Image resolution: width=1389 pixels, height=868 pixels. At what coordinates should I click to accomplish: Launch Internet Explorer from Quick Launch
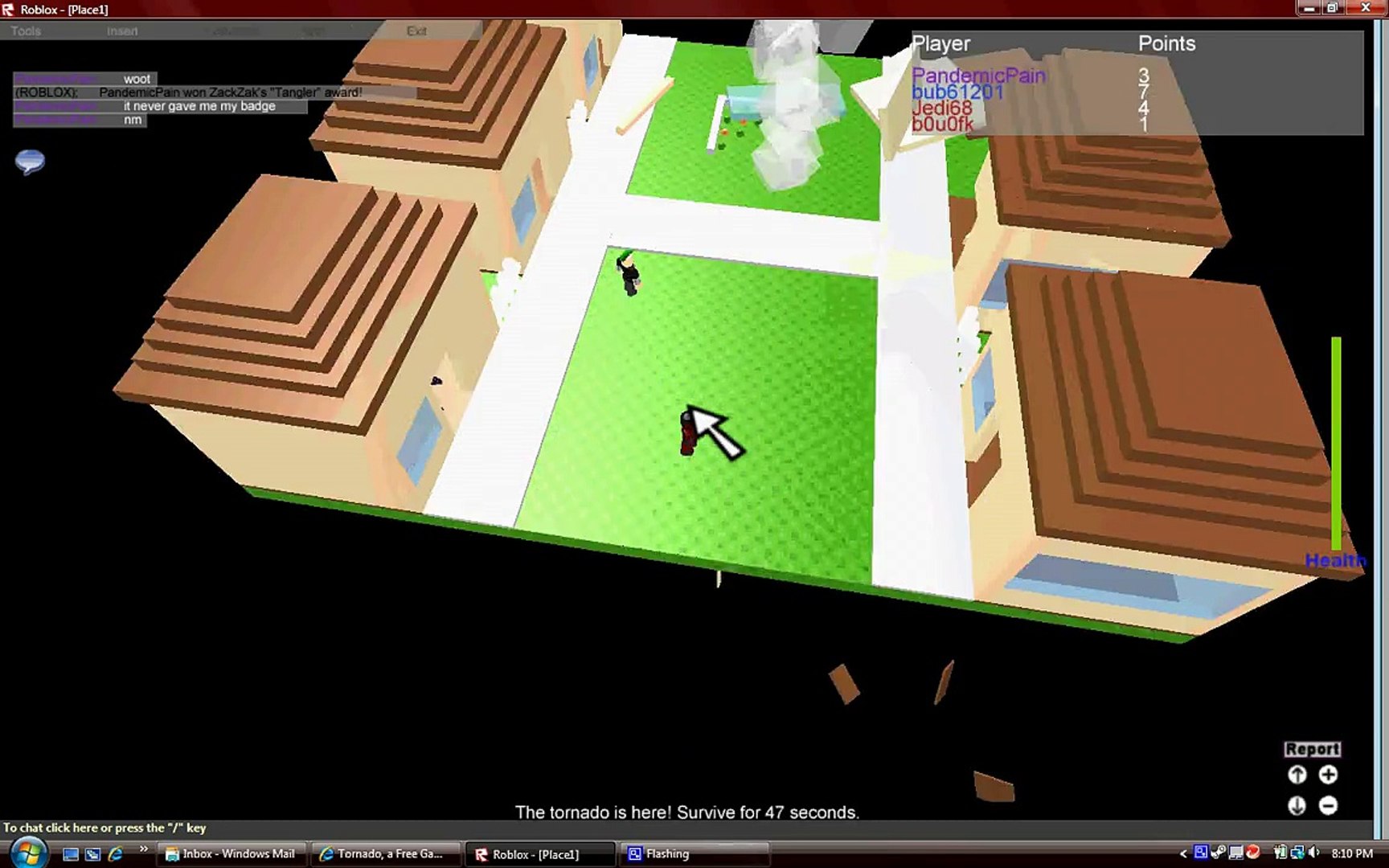tap(115, 854)
